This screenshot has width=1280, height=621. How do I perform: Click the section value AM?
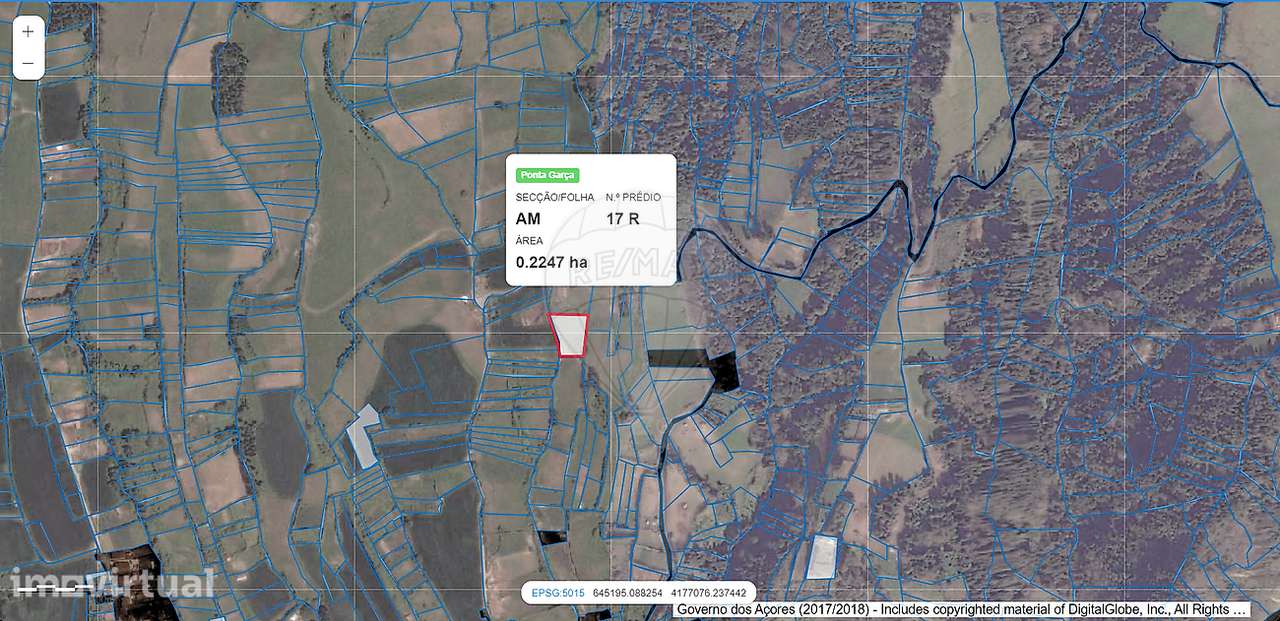(x=527, y=219)
